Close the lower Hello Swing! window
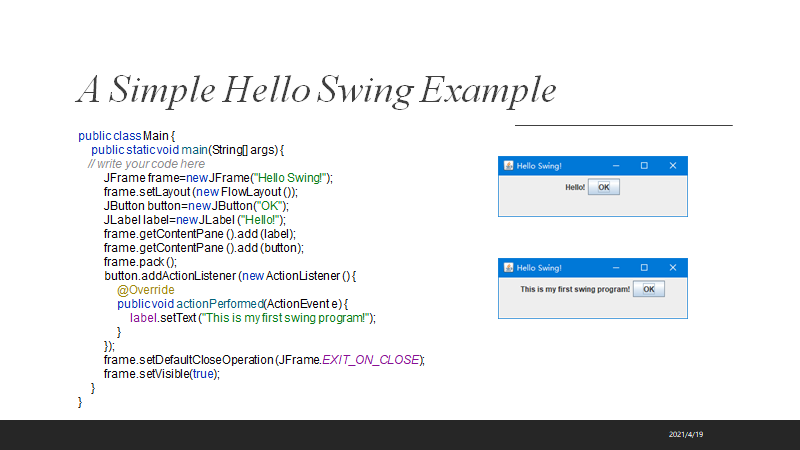Image resolution: width=800 pixels, height=450 pixels. (x=673, y=268)
